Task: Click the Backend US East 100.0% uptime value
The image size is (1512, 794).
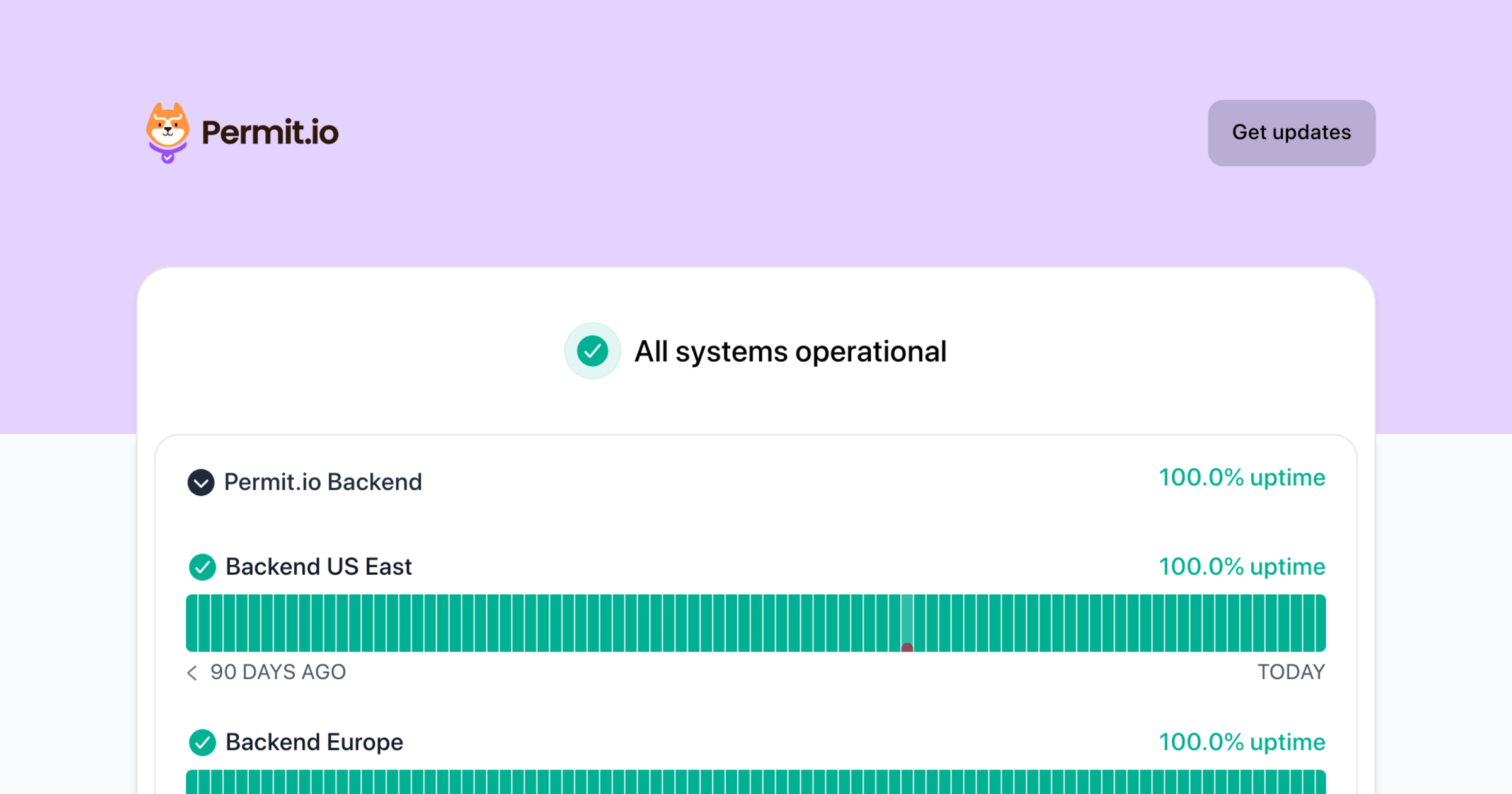Action: 1242,567
